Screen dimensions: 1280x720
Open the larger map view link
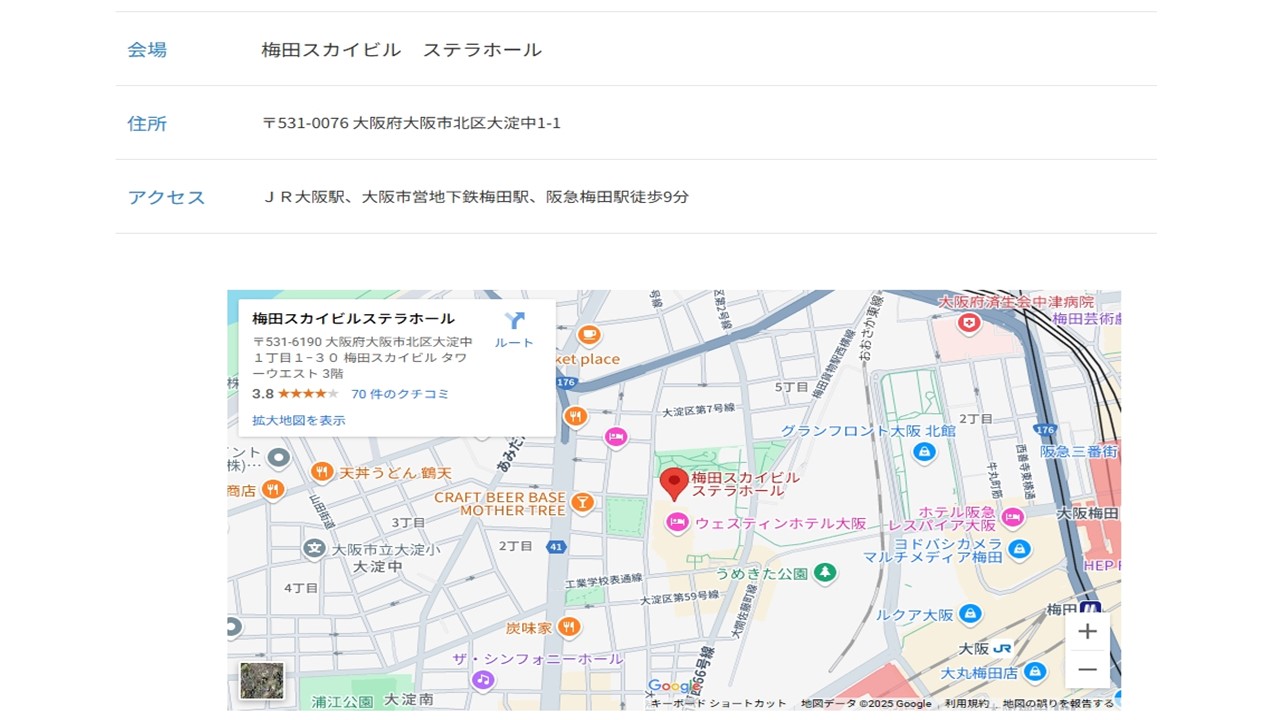pyautogui.click(x=299, y=421)
